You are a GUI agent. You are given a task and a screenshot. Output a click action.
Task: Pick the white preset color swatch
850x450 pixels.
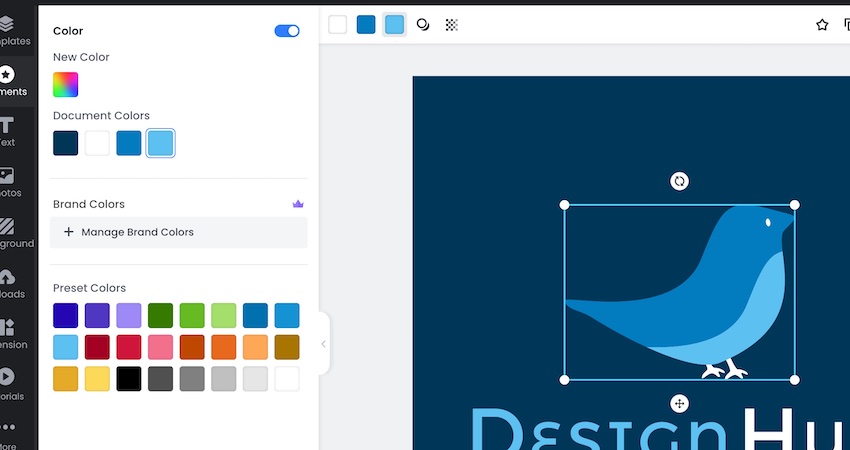tap(287, 378)
